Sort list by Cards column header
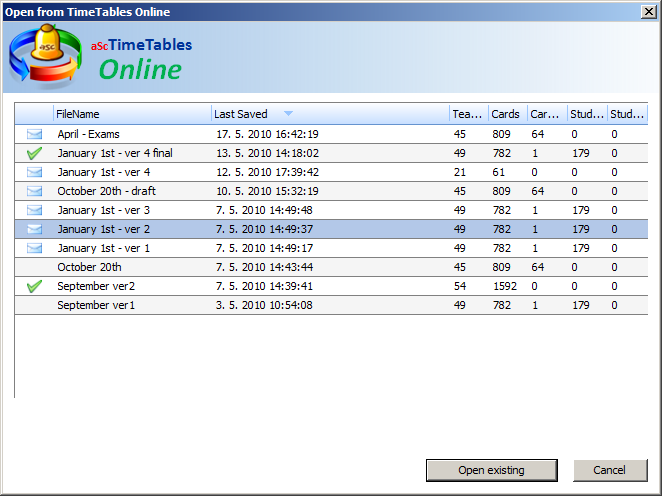 (x=506, y=114)
